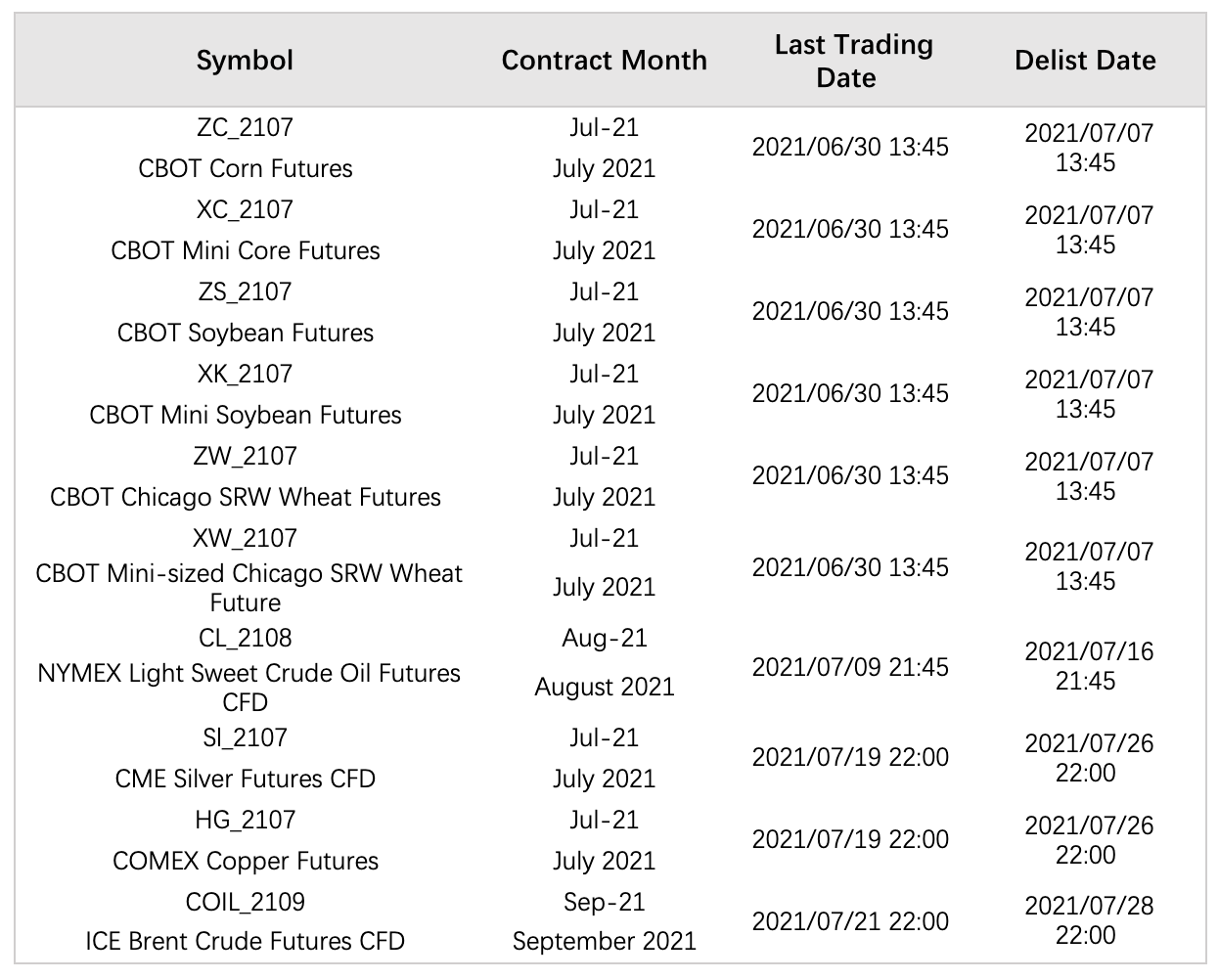Screen dimensions: 1219x980
Task: Click the Last Trading Date header
Action: point(852,61)
